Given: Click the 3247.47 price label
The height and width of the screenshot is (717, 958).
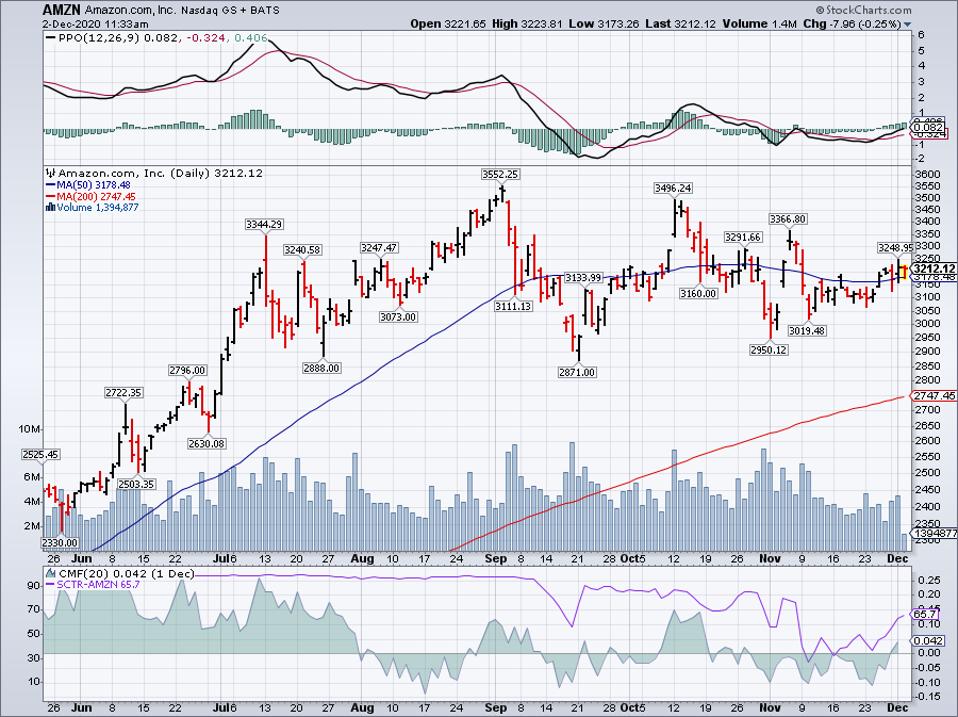Looking at the screenshot, I should [379, 248].
